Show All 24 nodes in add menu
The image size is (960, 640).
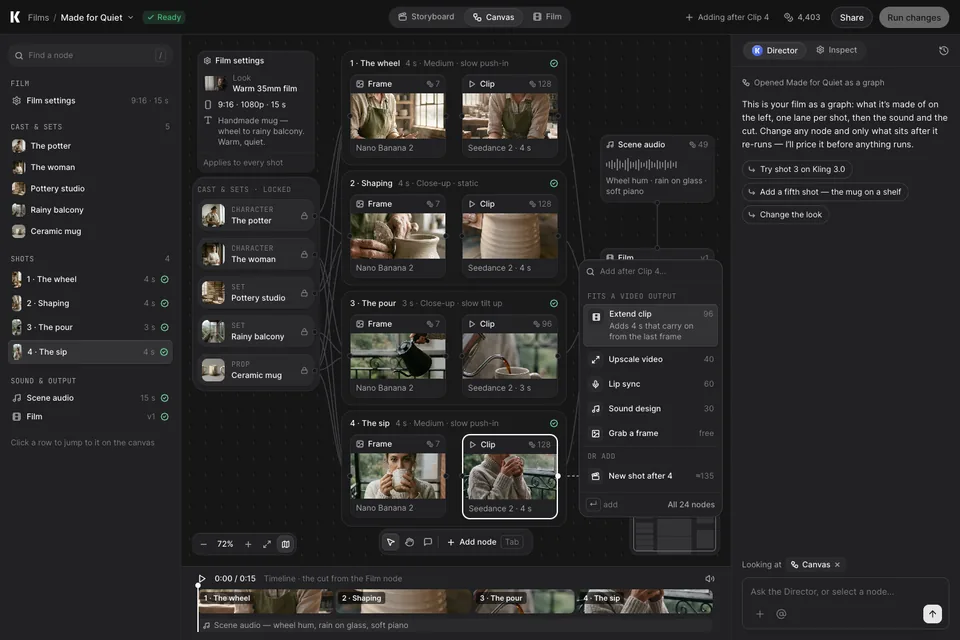click(x=691, y=505)
